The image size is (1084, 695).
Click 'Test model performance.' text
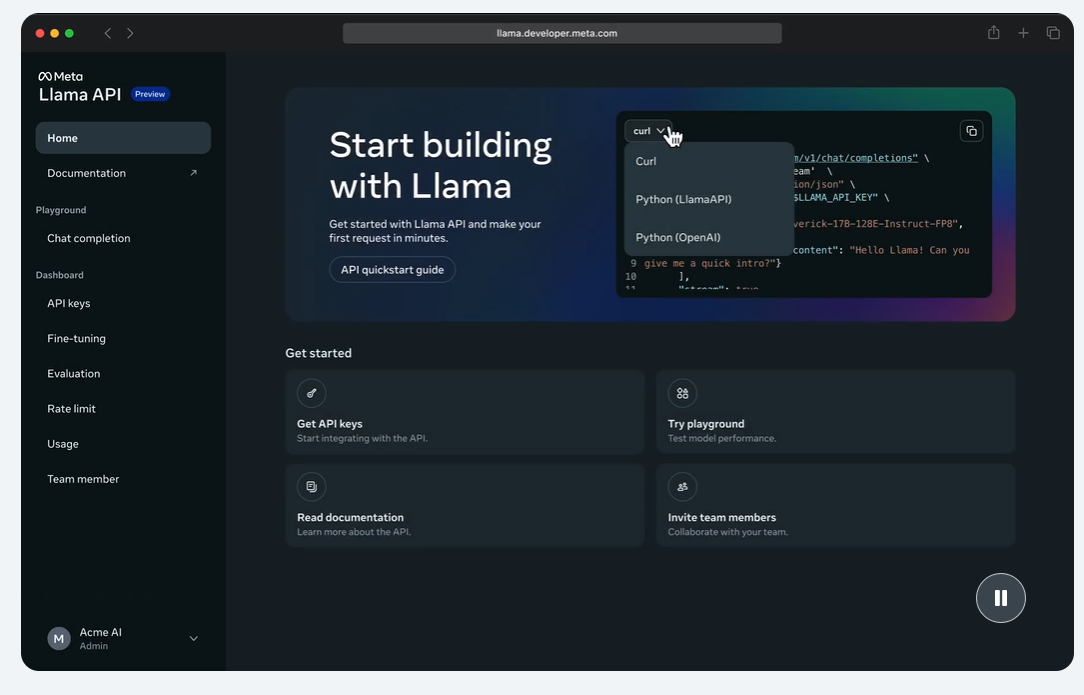722,438
